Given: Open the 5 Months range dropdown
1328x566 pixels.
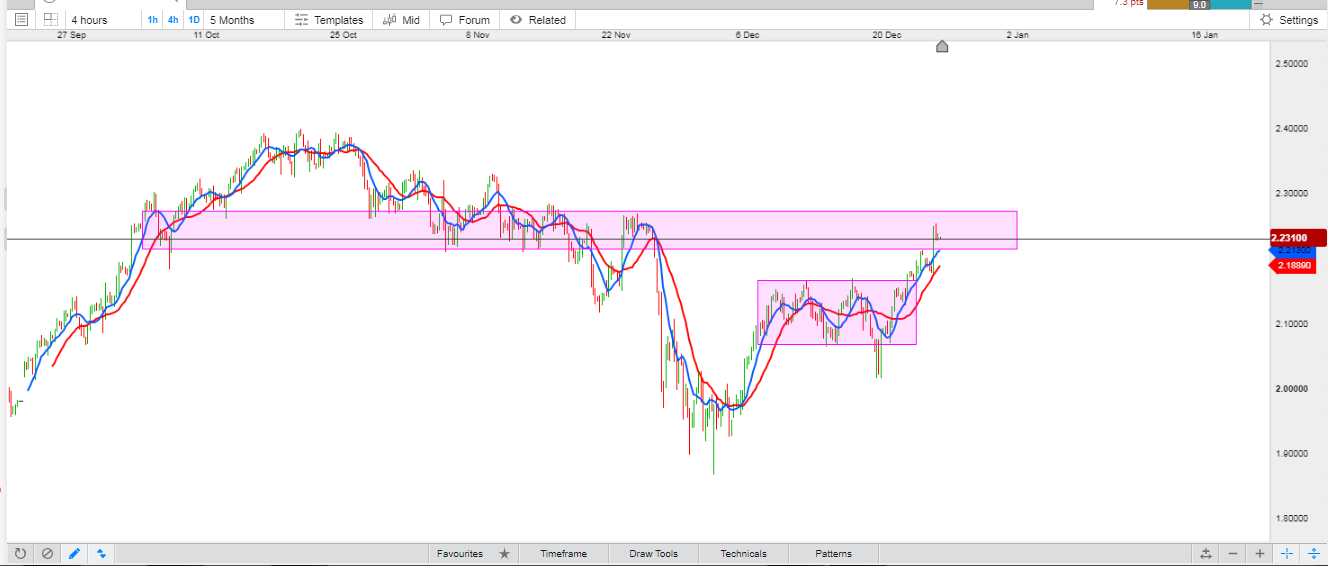Looking at the screenshot, I should [x=244, y=20].
